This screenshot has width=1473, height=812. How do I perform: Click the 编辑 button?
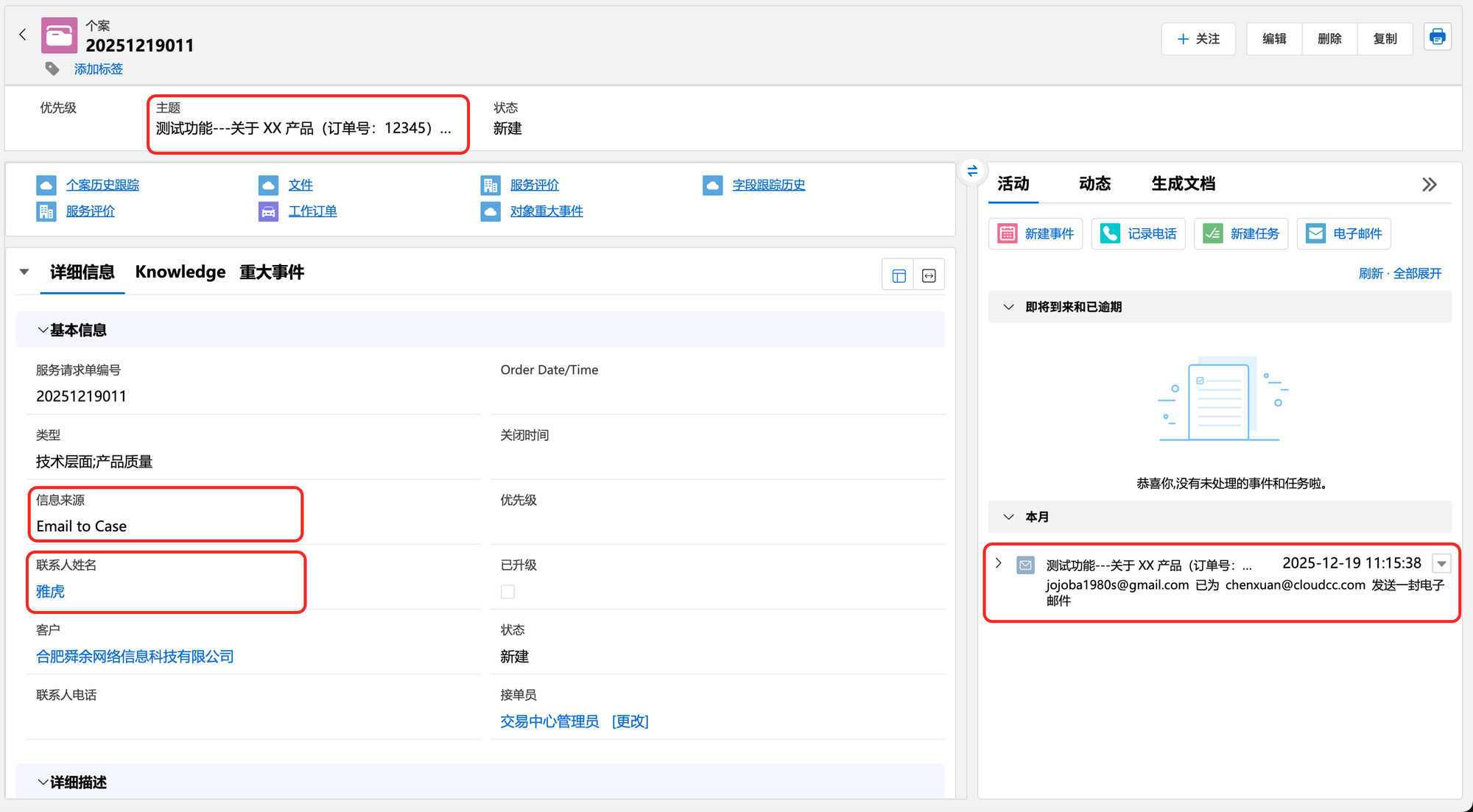pyautogui.click(x=1273, y=38)
